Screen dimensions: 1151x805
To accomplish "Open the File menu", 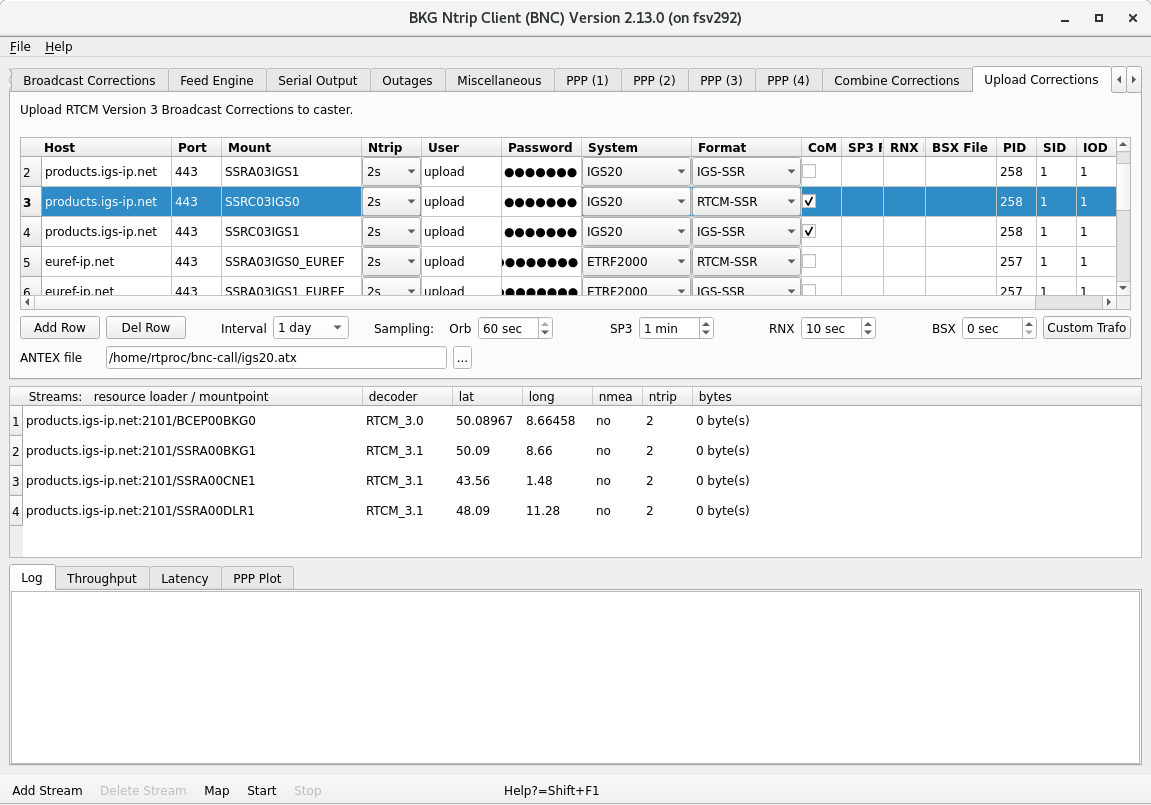I will pyautogui.click(x=20, y=47).
